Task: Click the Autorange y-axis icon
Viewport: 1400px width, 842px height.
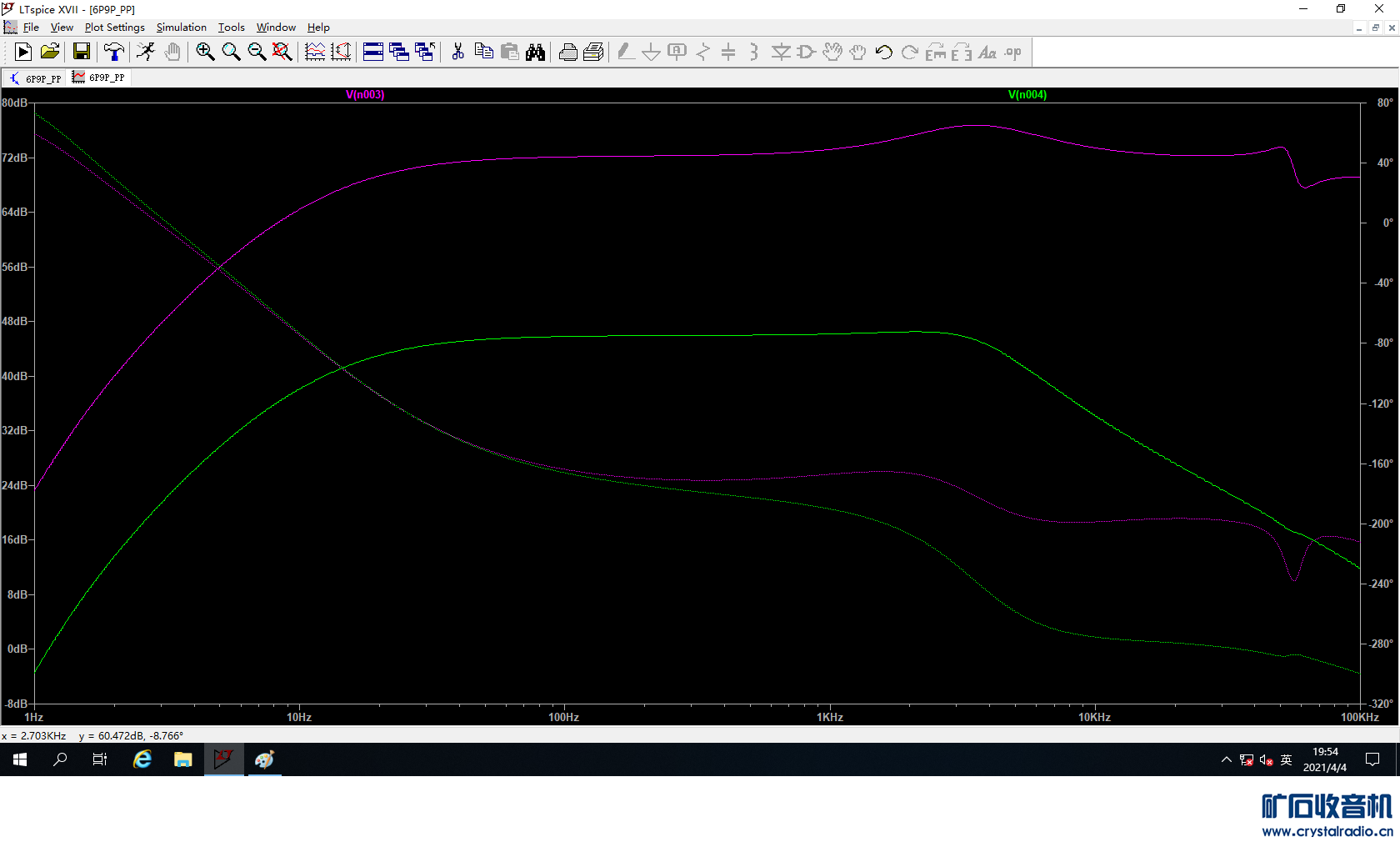Action: click(341, 52)
